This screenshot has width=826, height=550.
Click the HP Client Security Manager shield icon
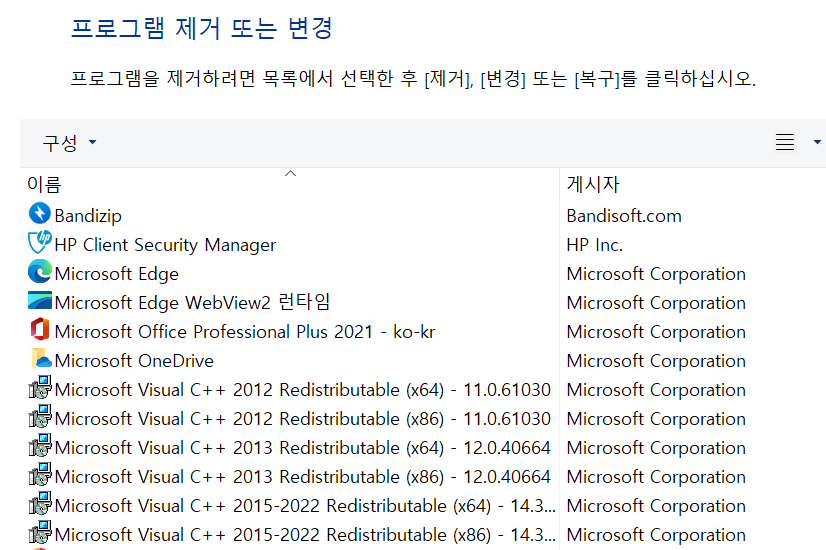pos(40,242)
